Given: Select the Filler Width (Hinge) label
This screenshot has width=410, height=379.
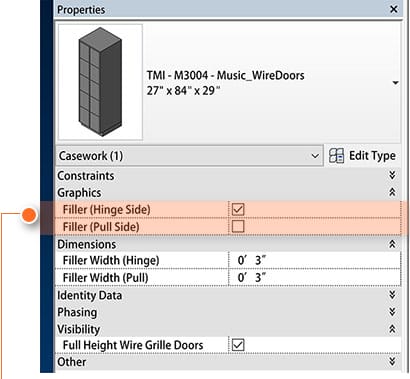Looking at the screenshot, I should [x=111, y=260].
